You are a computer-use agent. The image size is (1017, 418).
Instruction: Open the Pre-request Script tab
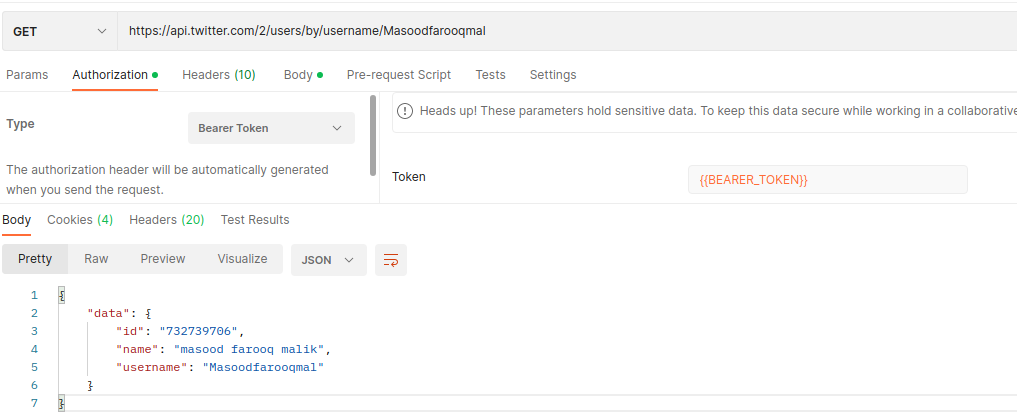(x=398, y=75)
